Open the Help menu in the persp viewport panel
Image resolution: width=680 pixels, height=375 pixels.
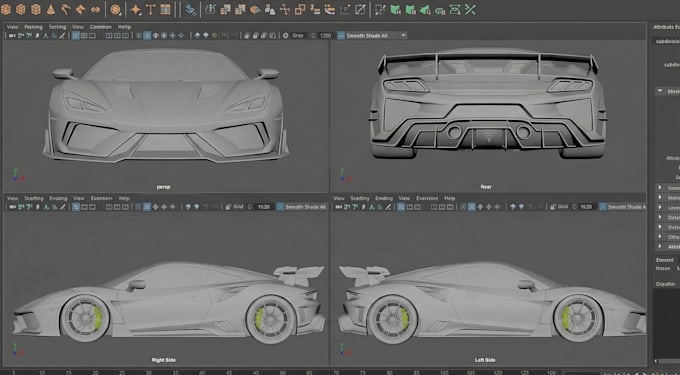click(x=124, y=27)
